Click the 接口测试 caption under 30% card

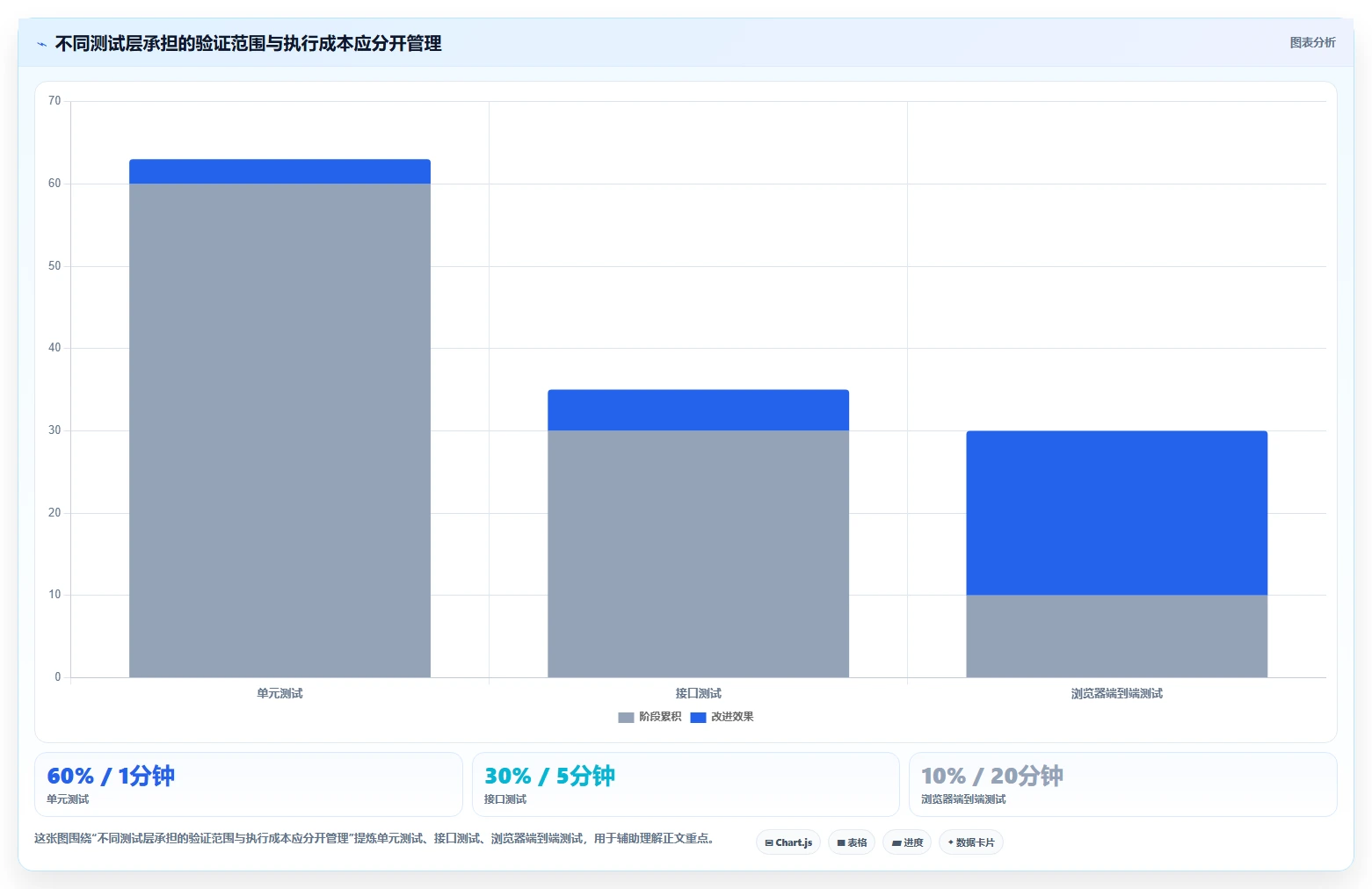point(505,799)
